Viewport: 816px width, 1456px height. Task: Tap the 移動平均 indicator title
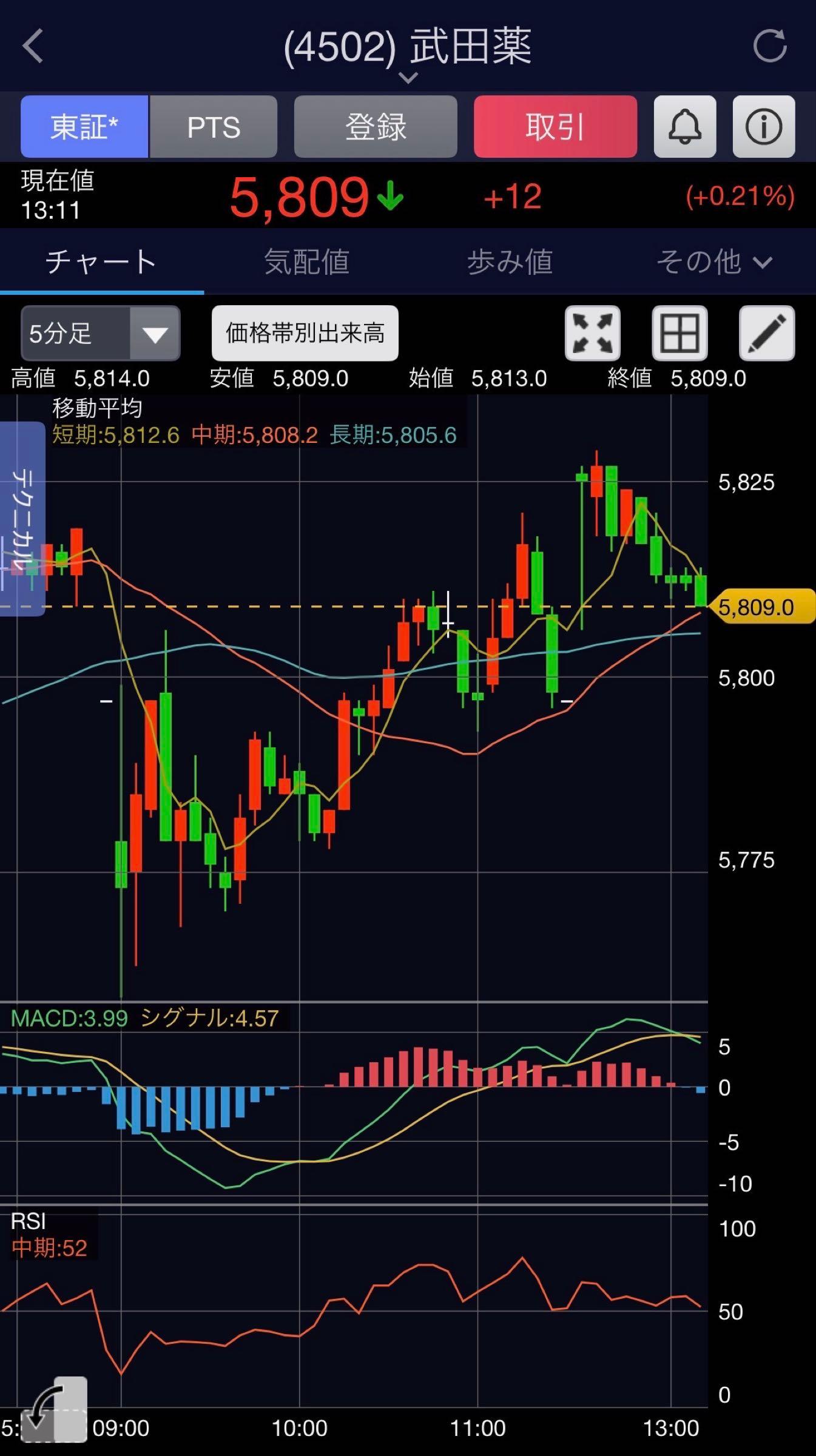point(97,408)
